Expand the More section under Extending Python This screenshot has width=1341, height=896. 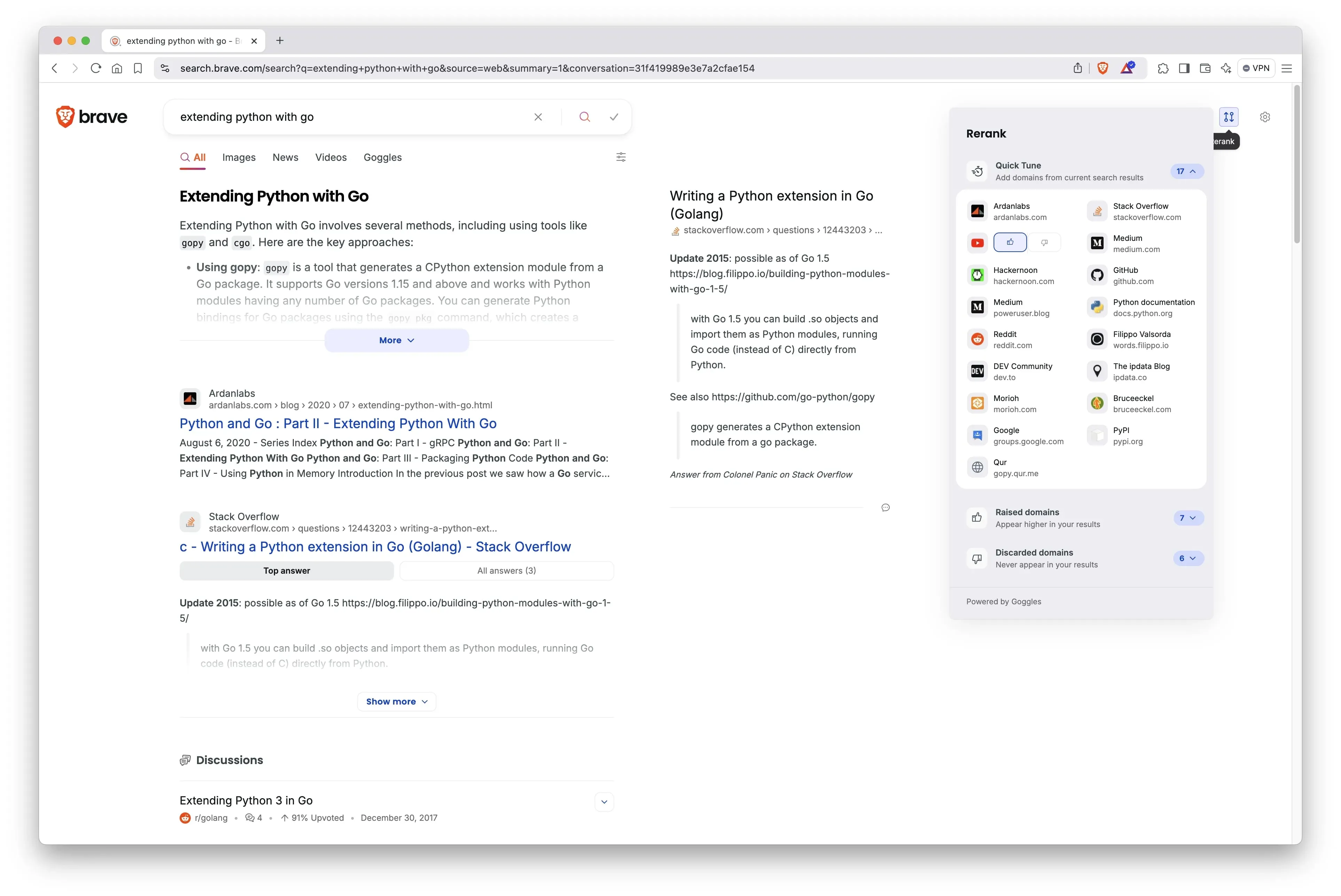point(396,339)
